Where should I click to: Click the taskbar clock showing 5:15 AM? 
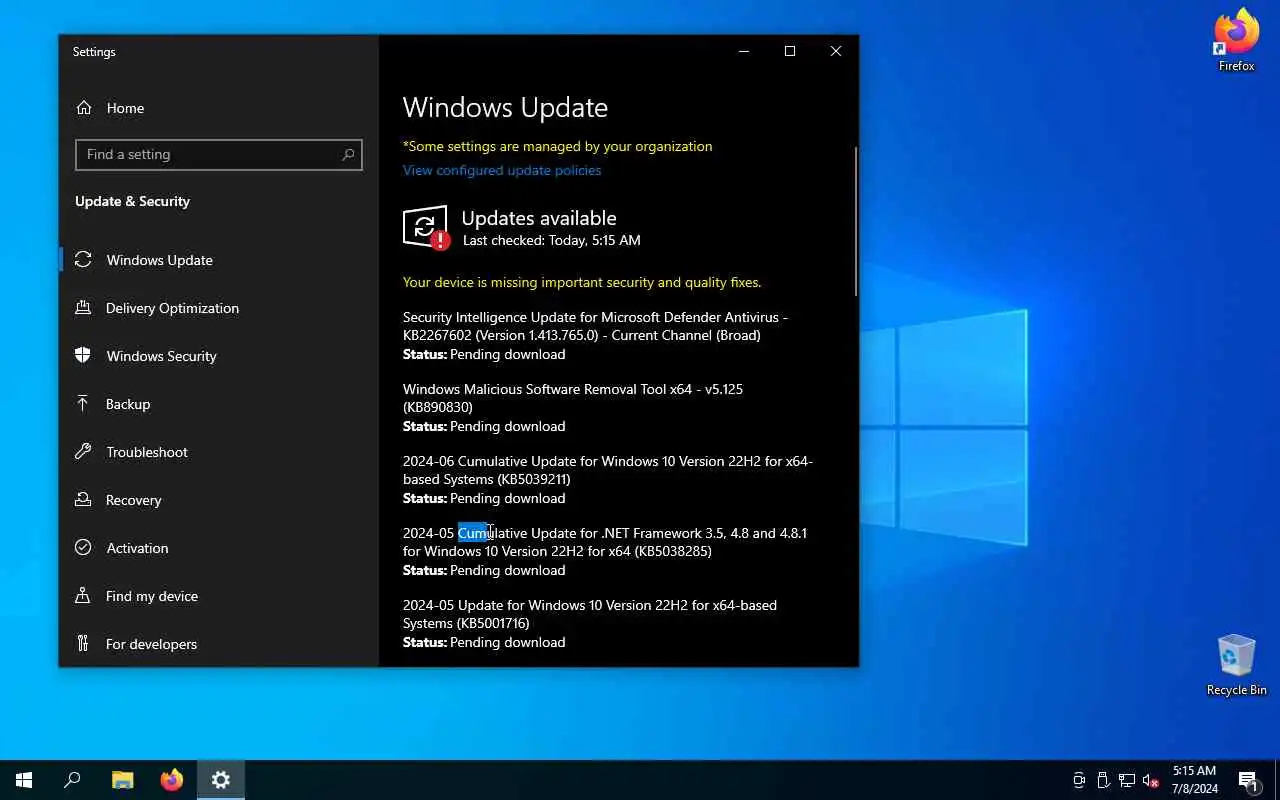(x=1194, y=780)
